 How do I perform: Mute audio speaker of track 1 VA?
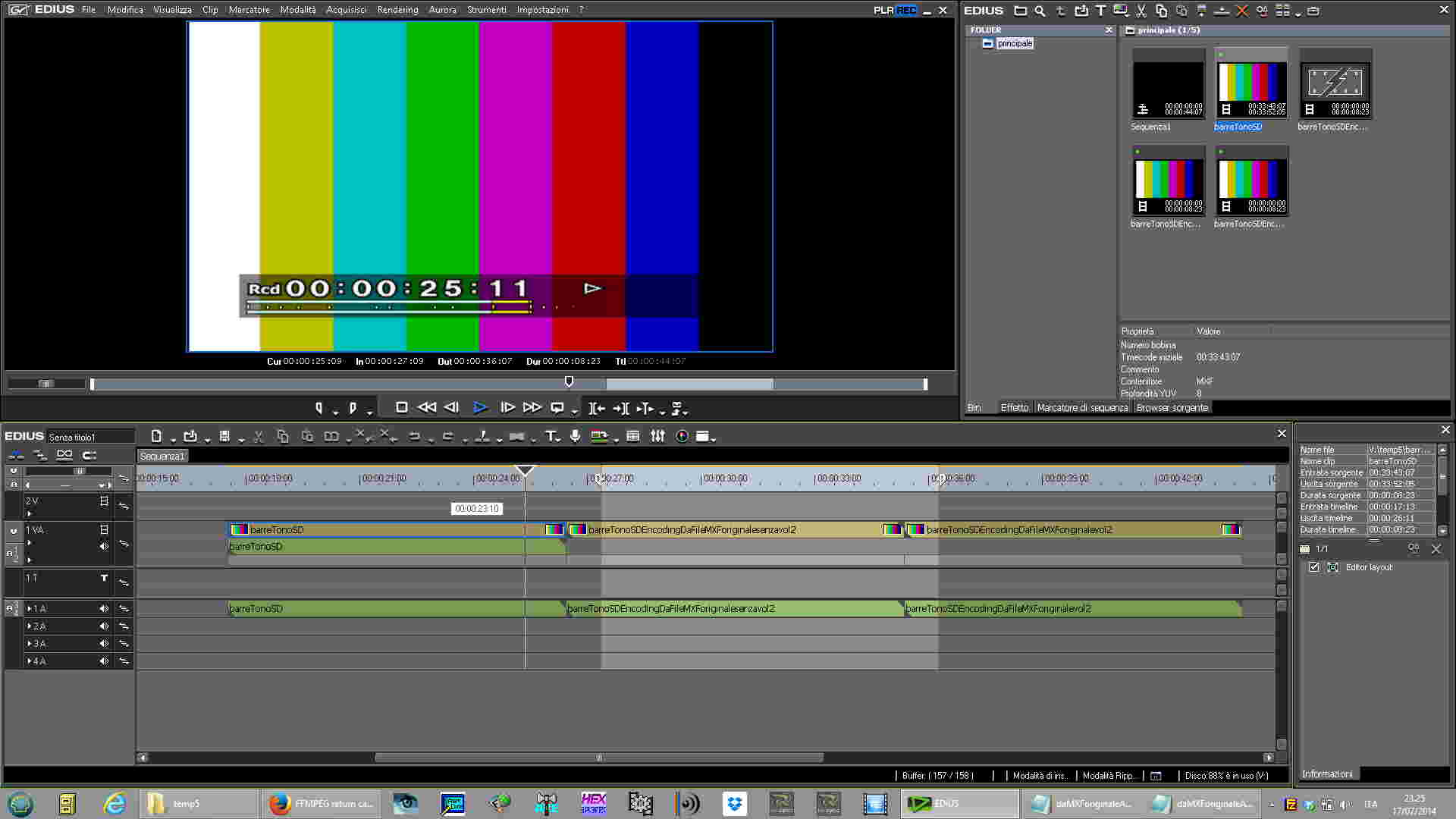pos(104,546)
